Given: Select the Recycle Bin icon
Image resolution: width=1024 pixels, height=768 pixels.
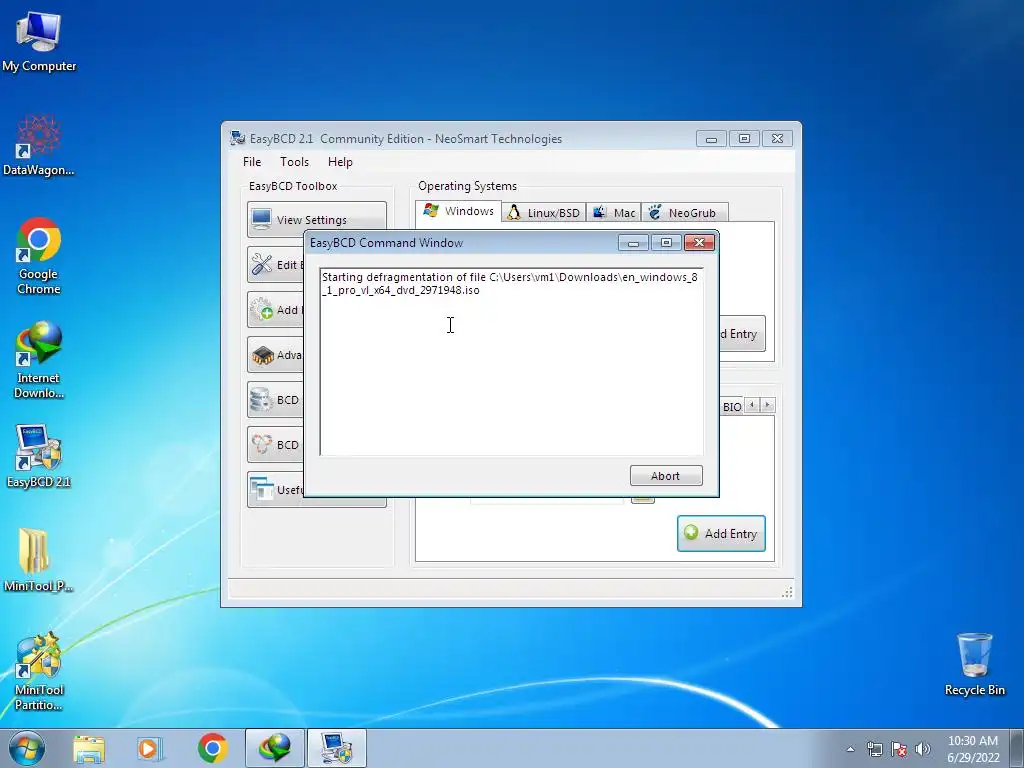Looking at the screenshot, I should point(974,664).
